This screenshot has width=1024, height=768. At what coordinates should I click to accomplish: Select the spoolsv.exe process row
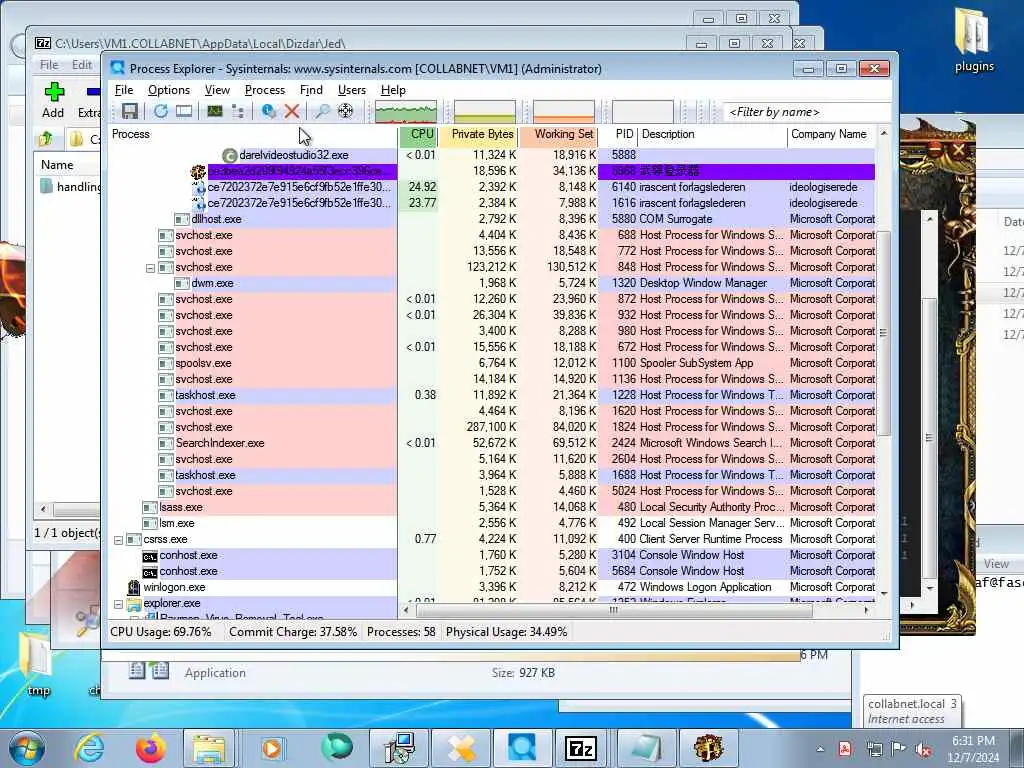point(491,363)
